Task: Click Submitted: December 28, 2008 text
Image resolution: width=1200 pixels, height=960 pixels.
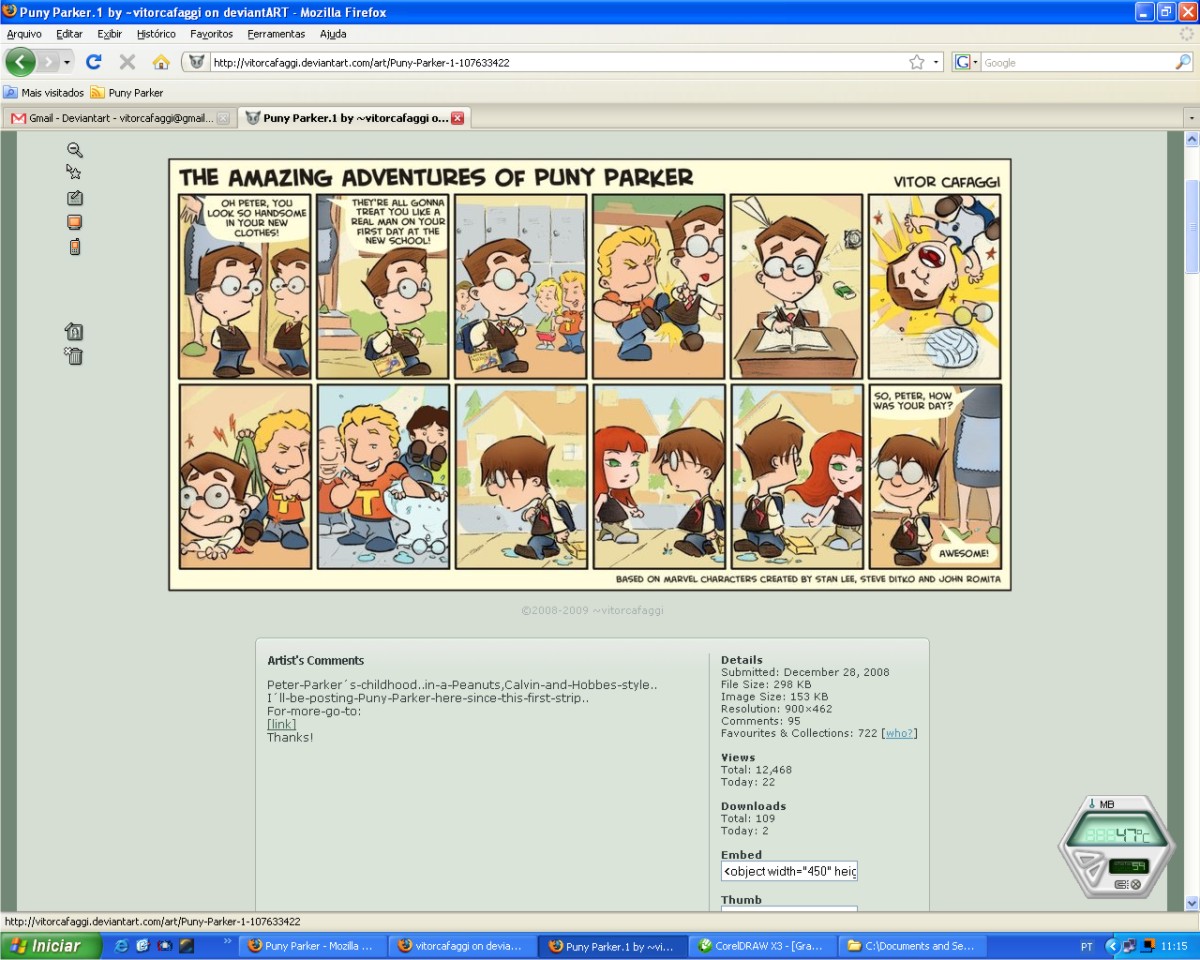Action: click(x=805, y=672)
